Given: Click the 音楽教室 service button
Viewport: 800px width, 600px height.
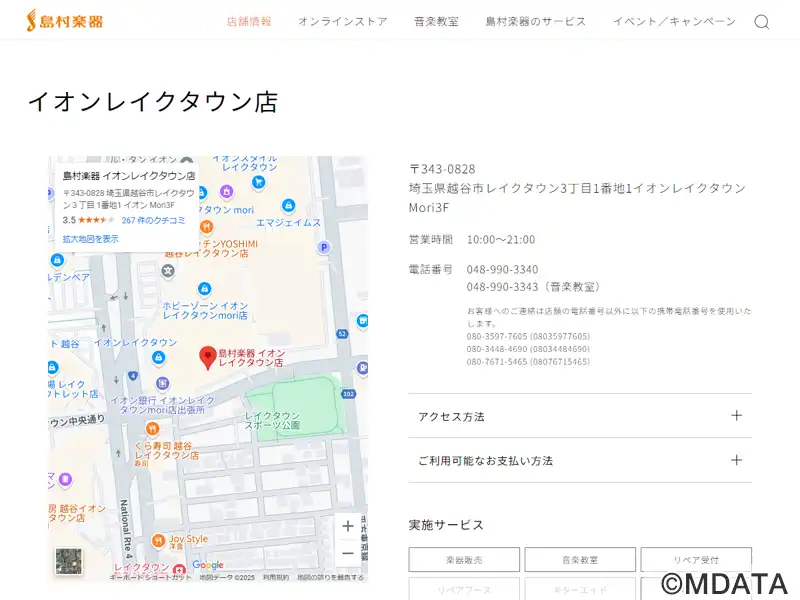Looking at the screenshot, I should click(x=580, y=560).
